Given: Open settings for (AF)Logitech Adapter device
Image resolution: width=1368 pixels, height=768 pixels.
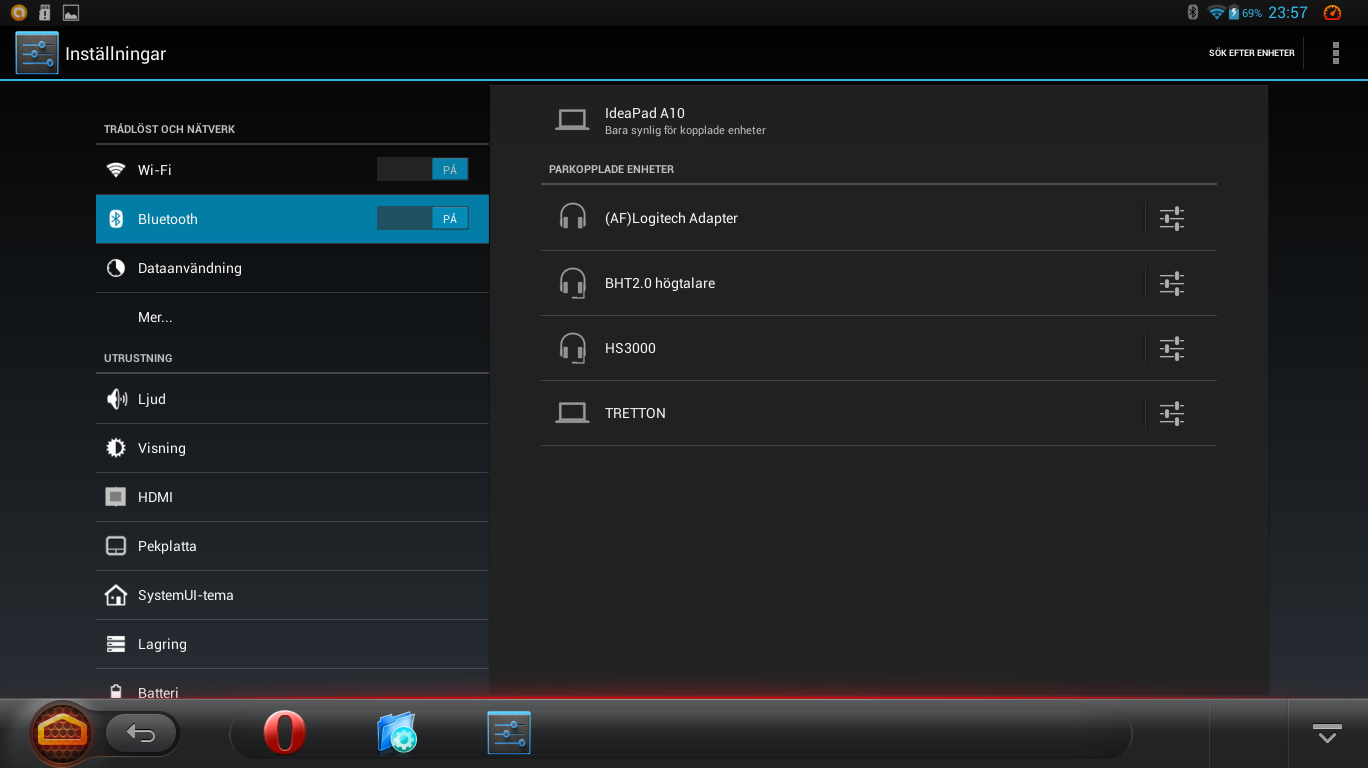Looking at the screenshot, I should pyautogui.click(x=1172, y=218).
